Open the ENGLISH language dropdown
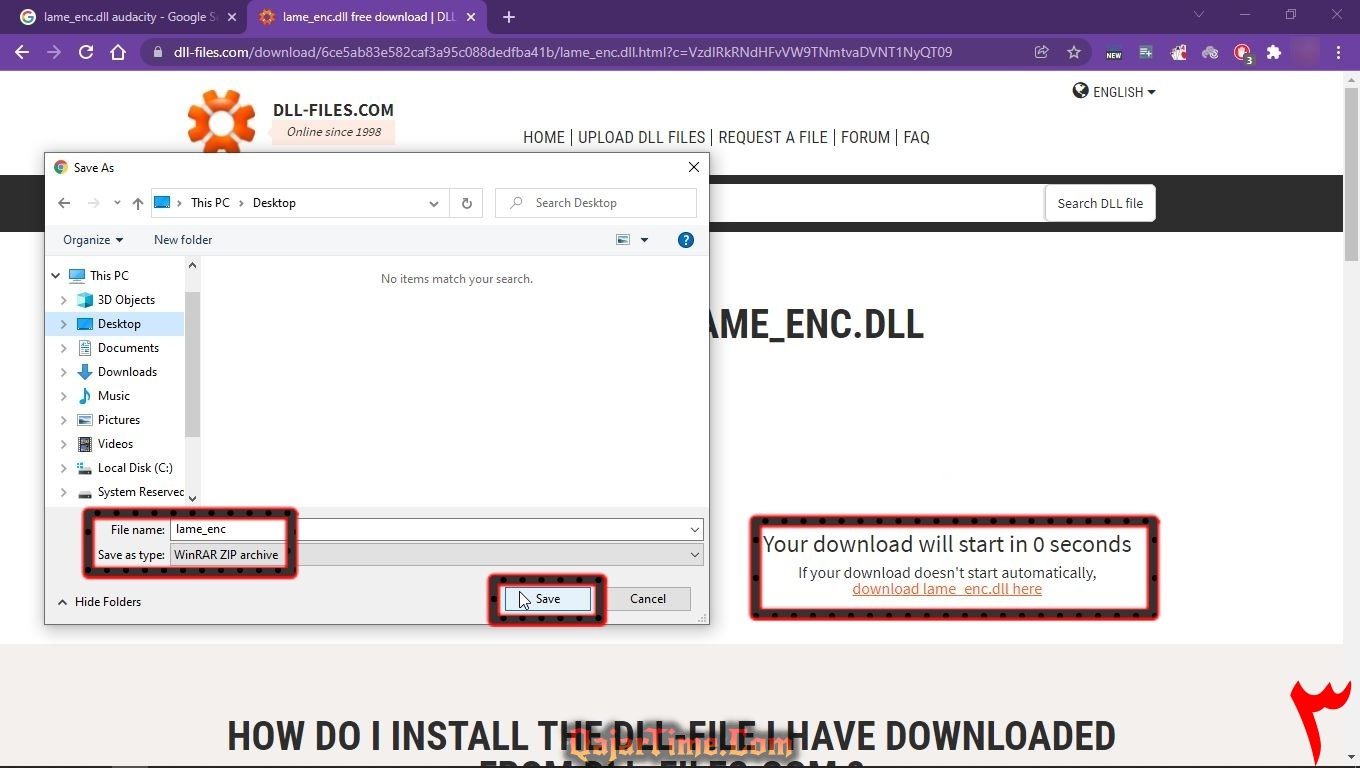Viewport: 1360px width, 768px height. click(1114, 92)
